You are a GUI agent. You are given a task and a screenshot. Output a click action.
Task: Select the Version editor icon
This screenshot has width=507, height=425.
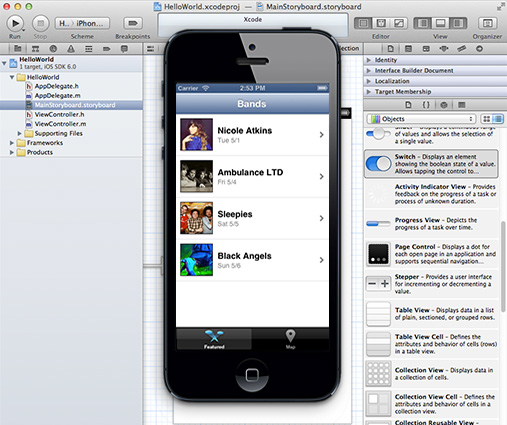click(399, 23)
